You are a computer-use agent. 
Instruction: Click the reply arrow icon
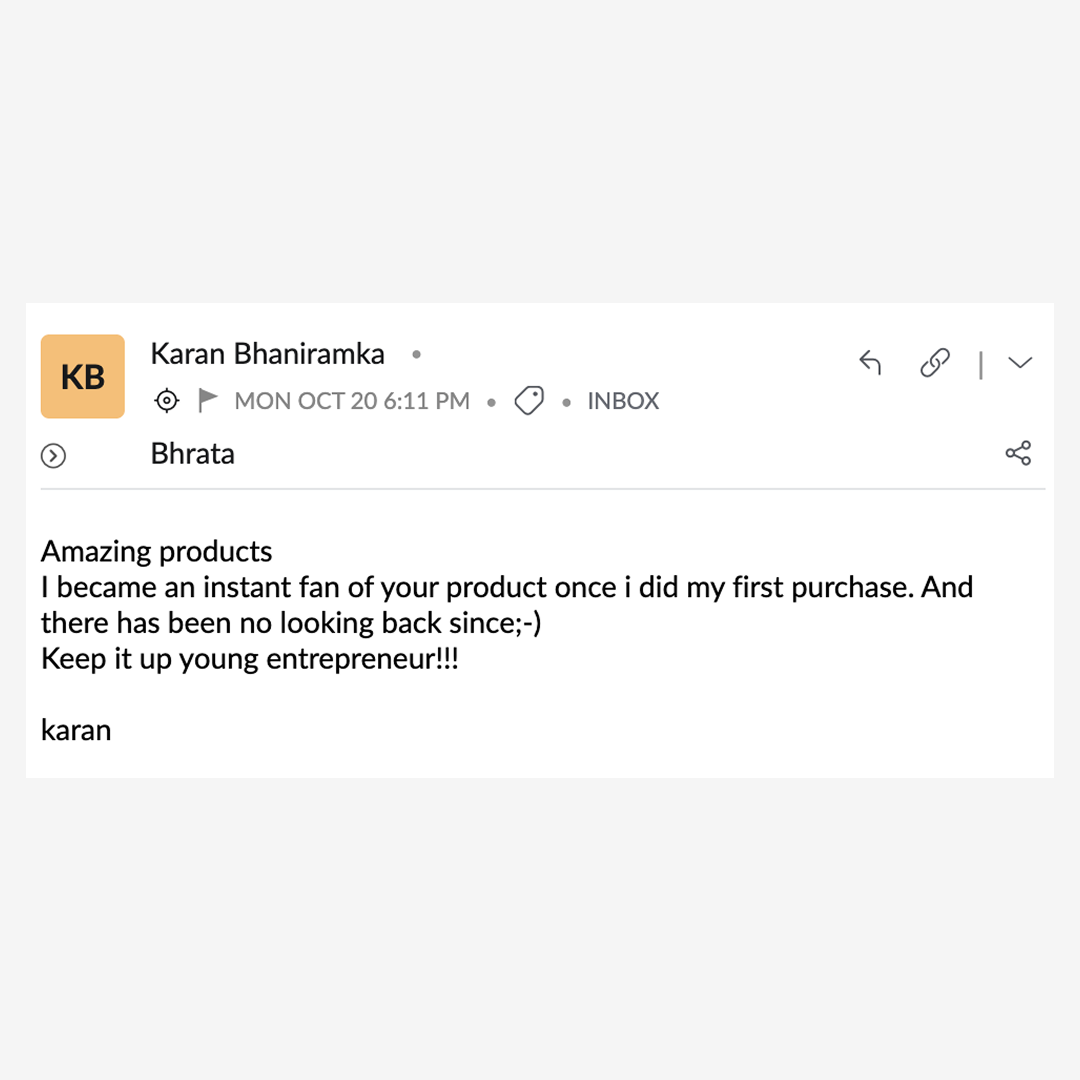(870, 363)
